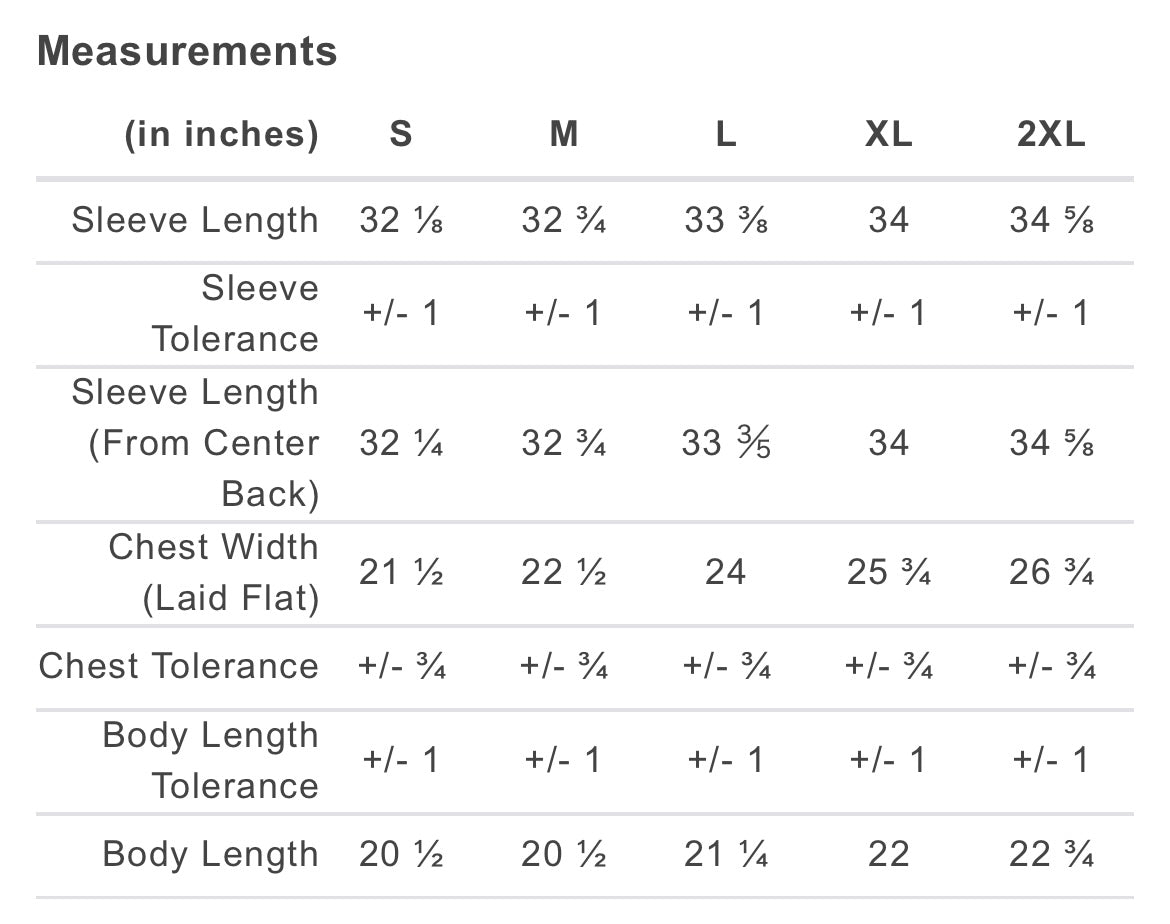Viewport: 1170px width, 924px height.
Task: Select the XL size column header
Action: (x=889, y=134)
